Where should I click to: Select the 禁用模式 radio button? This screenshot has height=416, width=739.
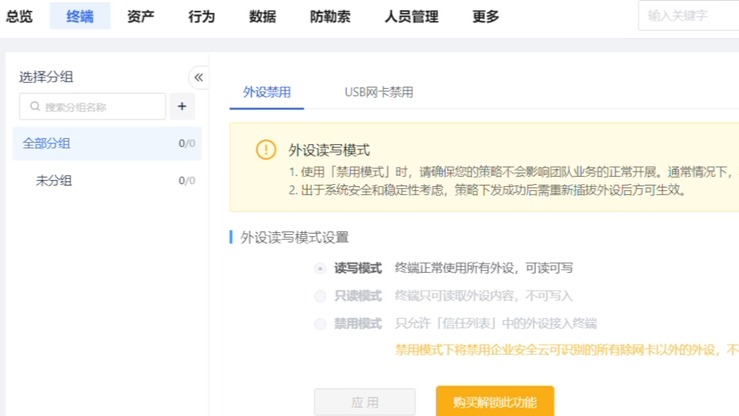[x=320, y=324]
